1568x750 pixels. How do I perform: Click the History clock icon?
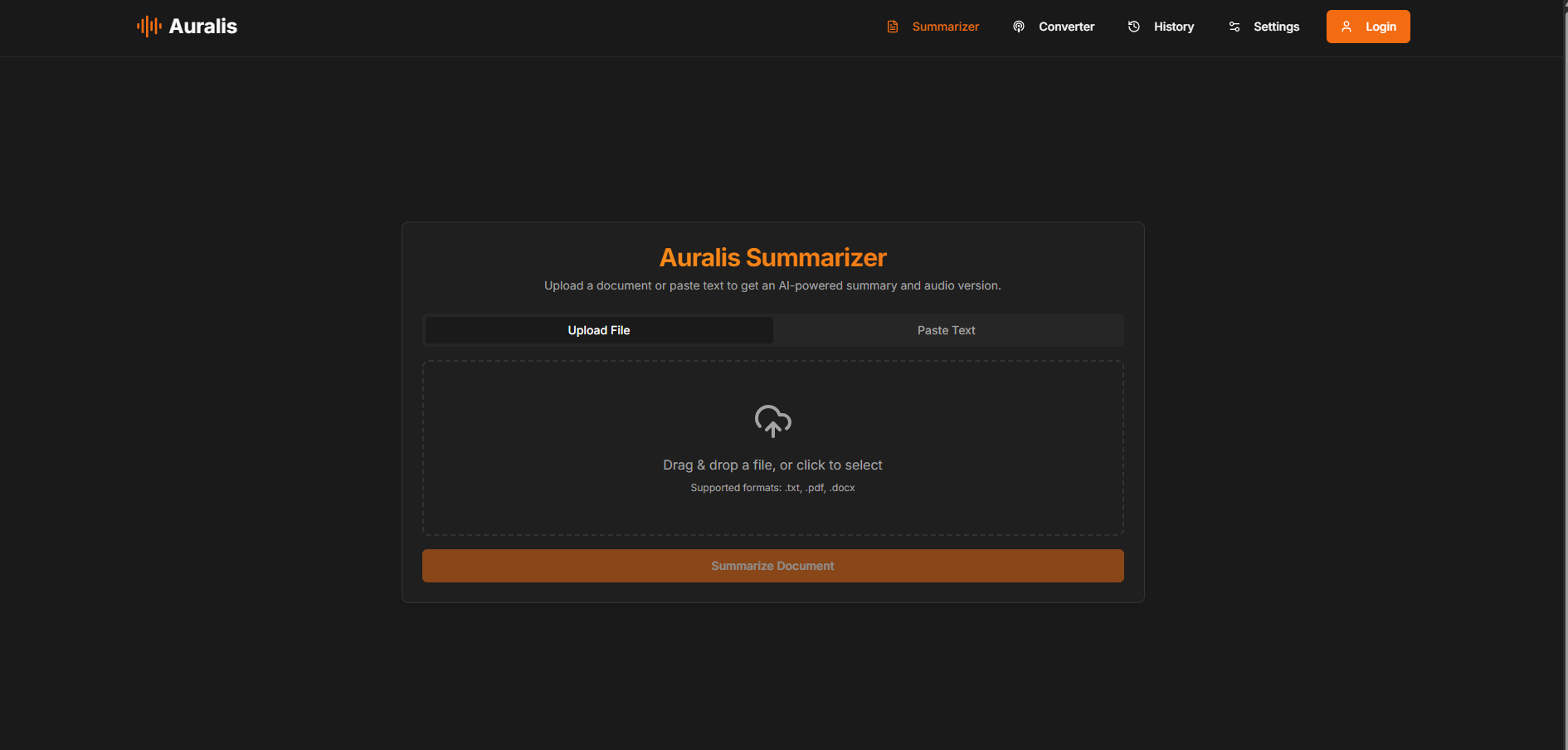point(1133,27)
